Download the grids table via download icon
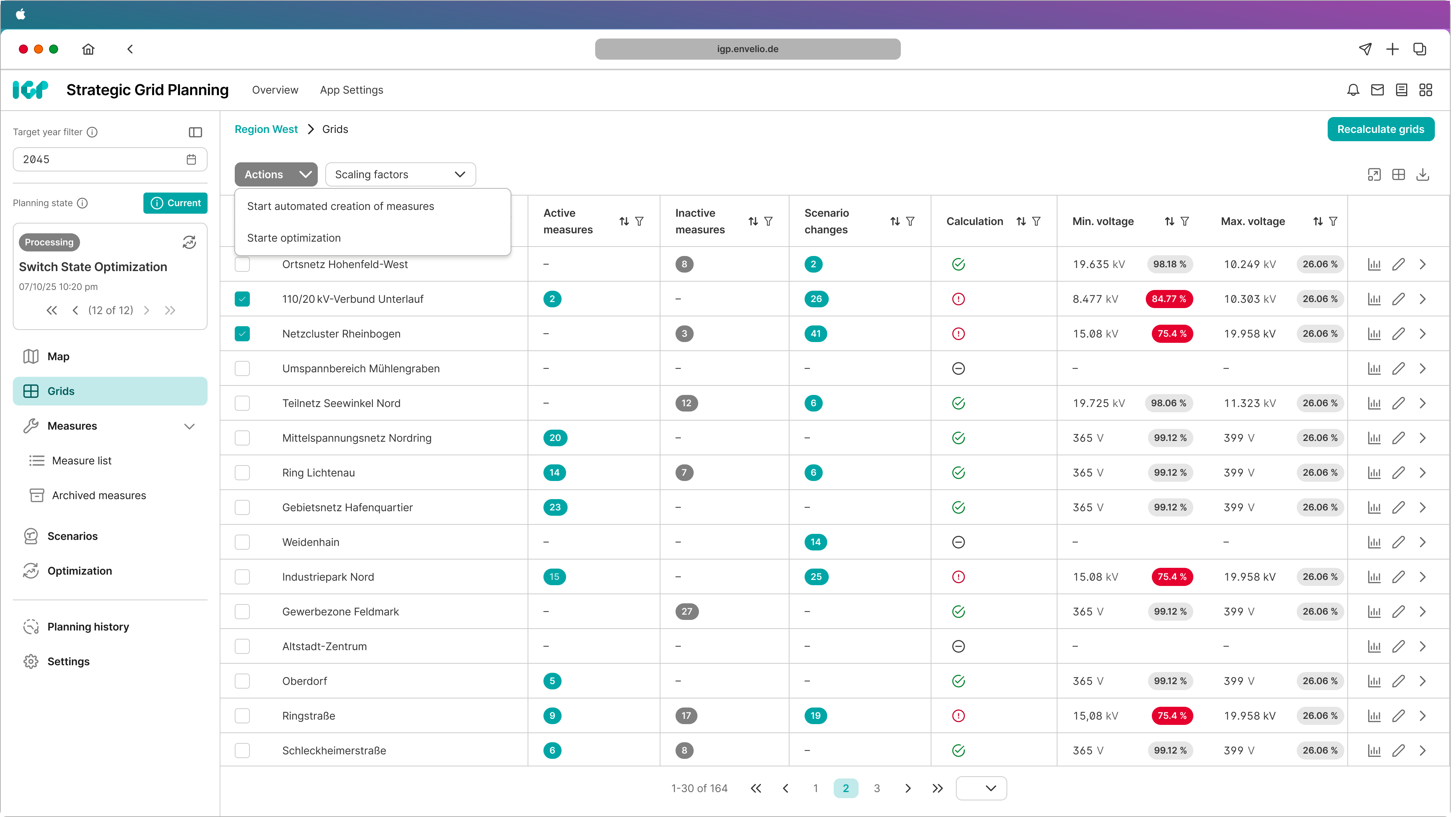The width and height of the screenshot is (1456, 817). tap(1423, 175)
